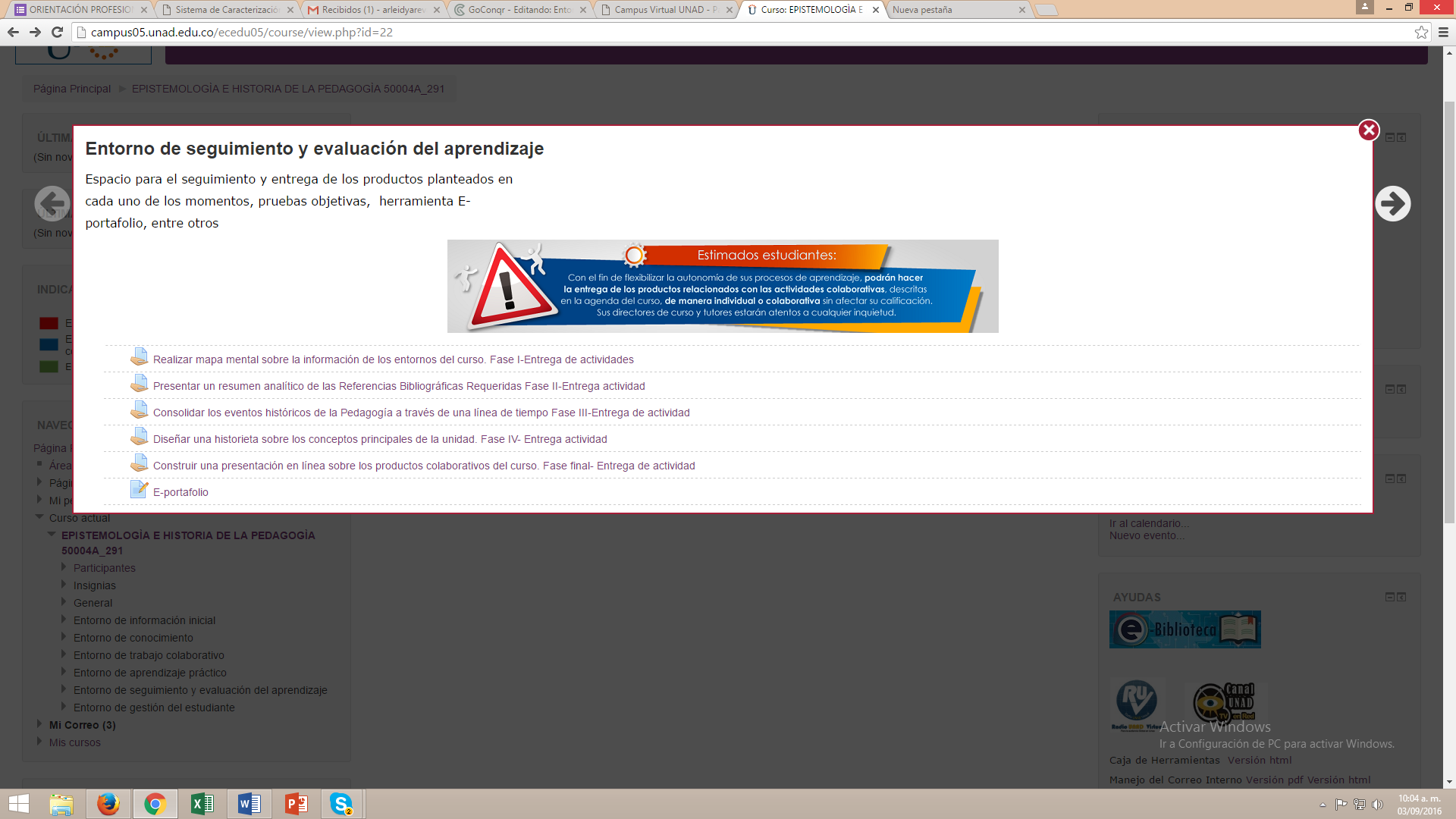This screenshot has width=1456, height=819.
Task: Reload the page in browser
Action: [x=57, y=32]
